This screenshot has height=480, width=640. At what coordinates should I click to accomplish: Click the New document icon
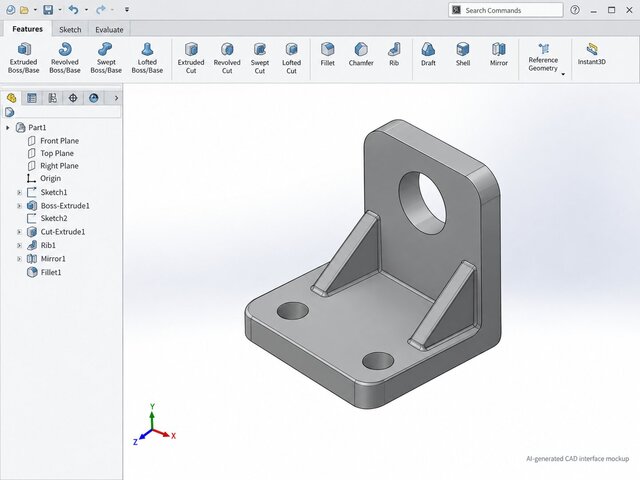click(x=11, y=10)
